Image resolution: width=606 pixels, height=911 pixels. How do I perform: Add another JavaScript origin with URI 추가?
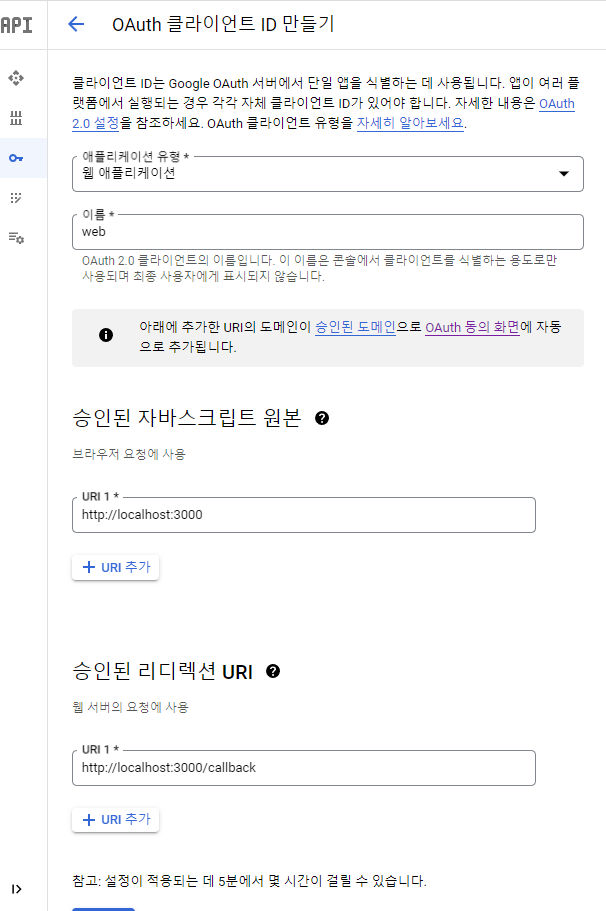tap(116, 567)
